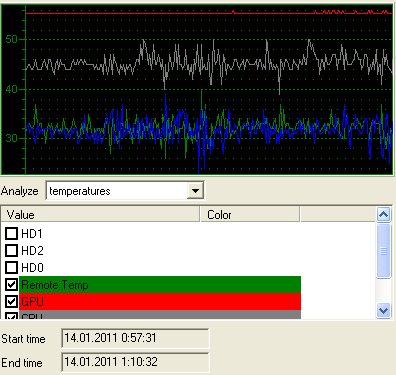Enable the HD0 checkbox

(x=11, y=267)
